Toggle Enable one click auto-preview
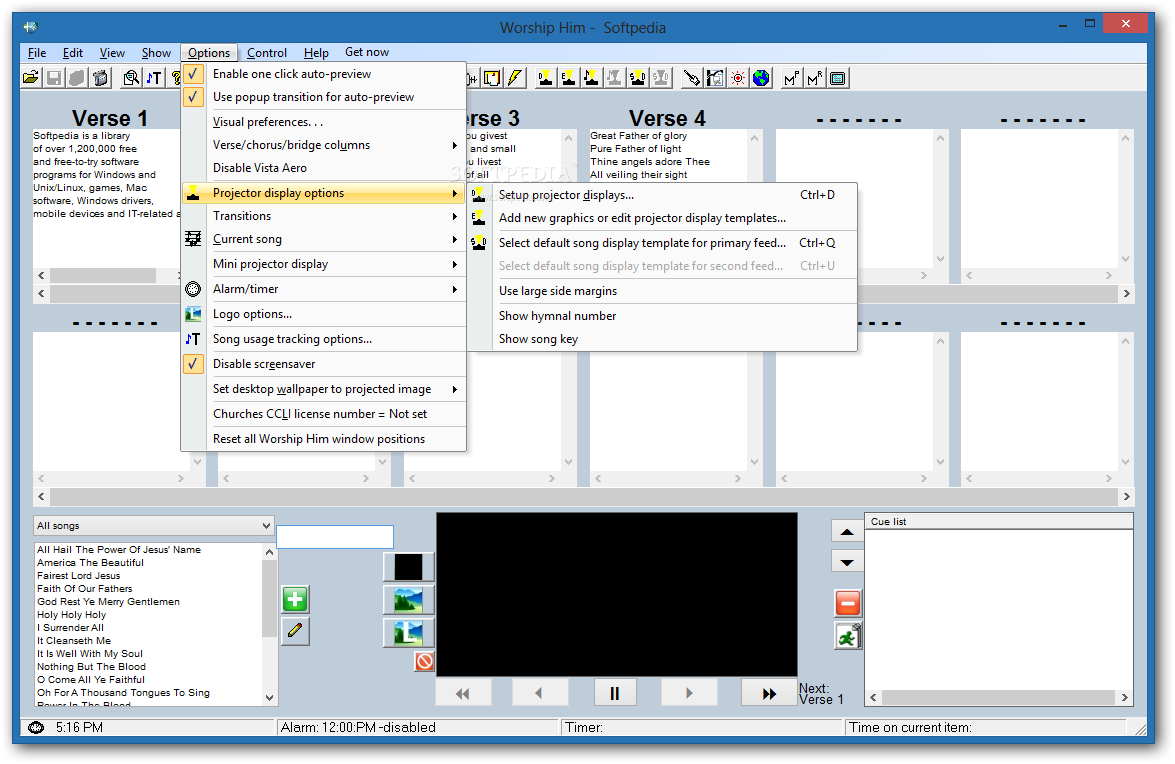Image resolution: width=1175 pixels, height=764 pixels. tap(323, 74)
